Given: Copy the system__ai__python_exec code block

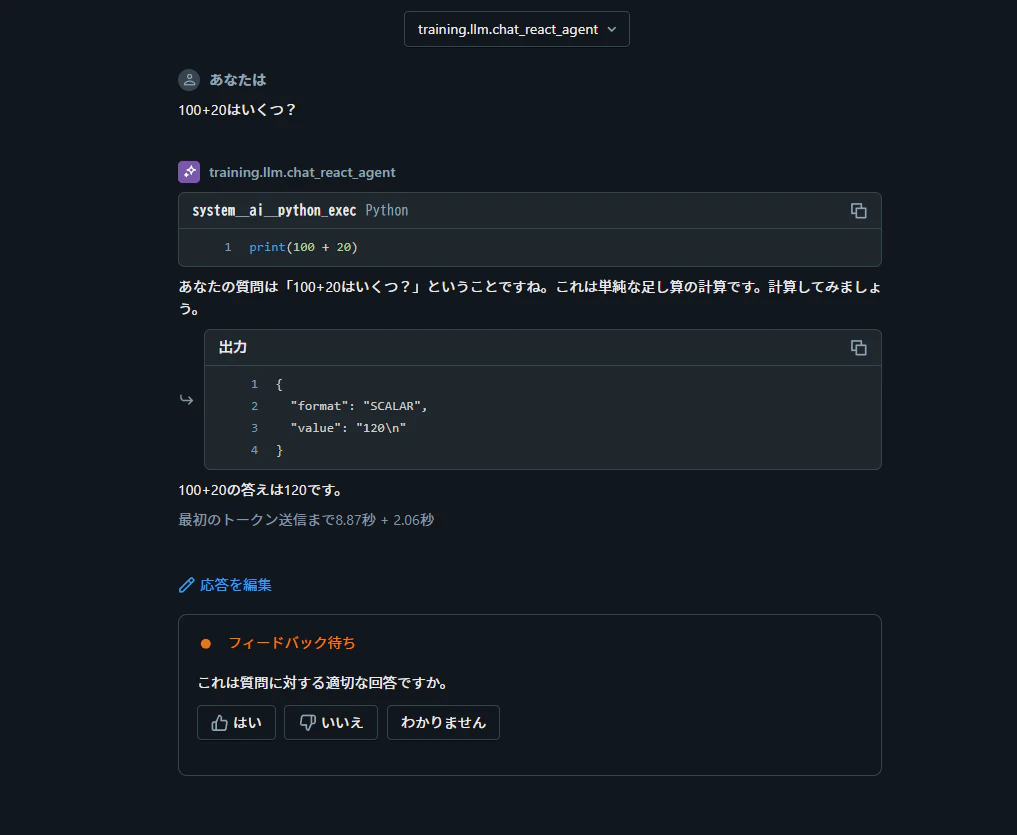Looking at the screenshot, I should pyautogui.click(x=858, y=211).
